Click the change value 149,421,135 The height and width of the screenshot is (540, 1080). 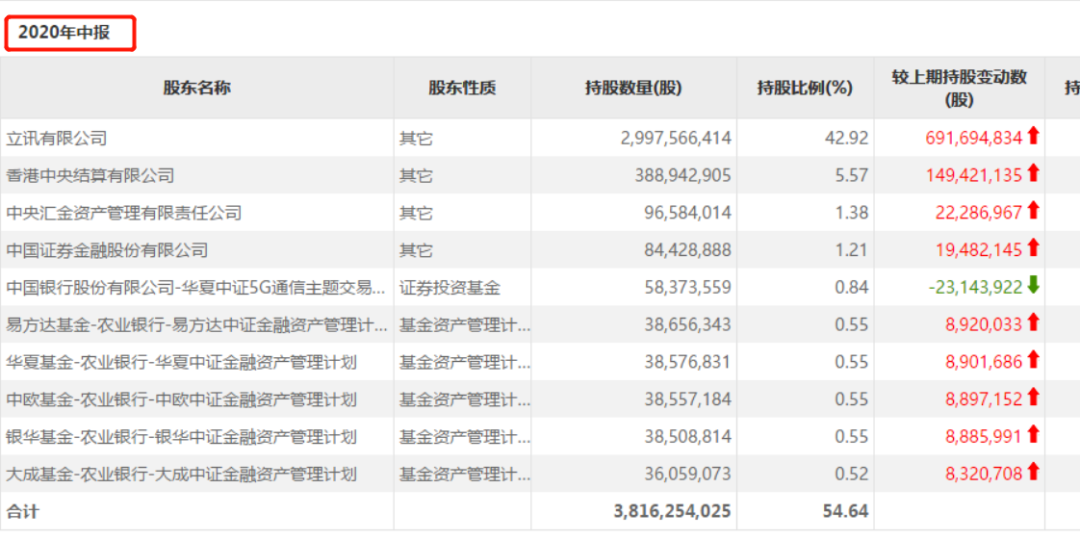pos(974,176)
